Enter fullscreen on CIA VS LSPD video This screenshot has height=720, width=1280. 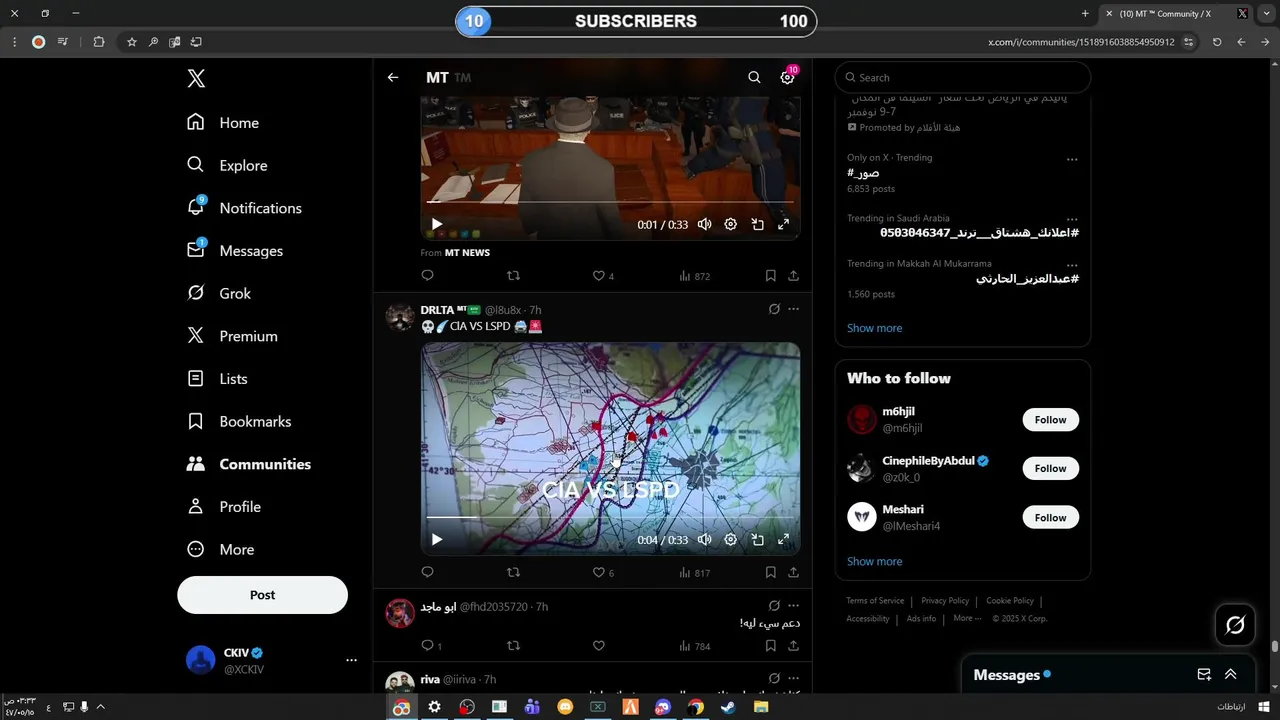[783, 539]
